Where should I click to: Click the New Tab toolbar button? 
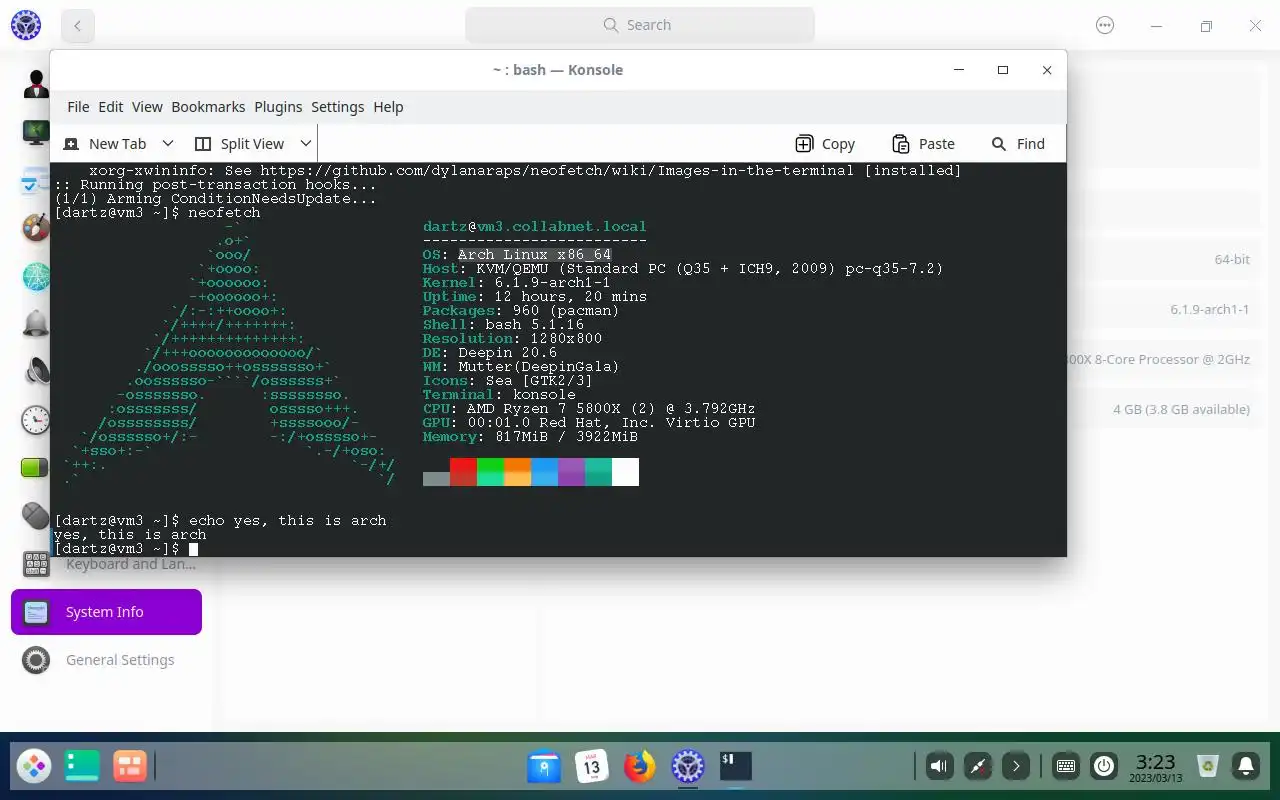click(104, 144)
